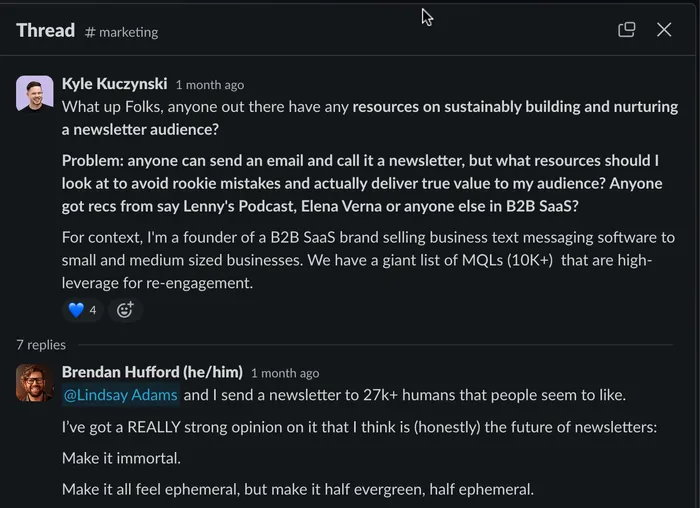The width and height of the screenshot is (700, 508).
Task: Add a reaction to Kyle's message
Action: click(x=125, y=310)
